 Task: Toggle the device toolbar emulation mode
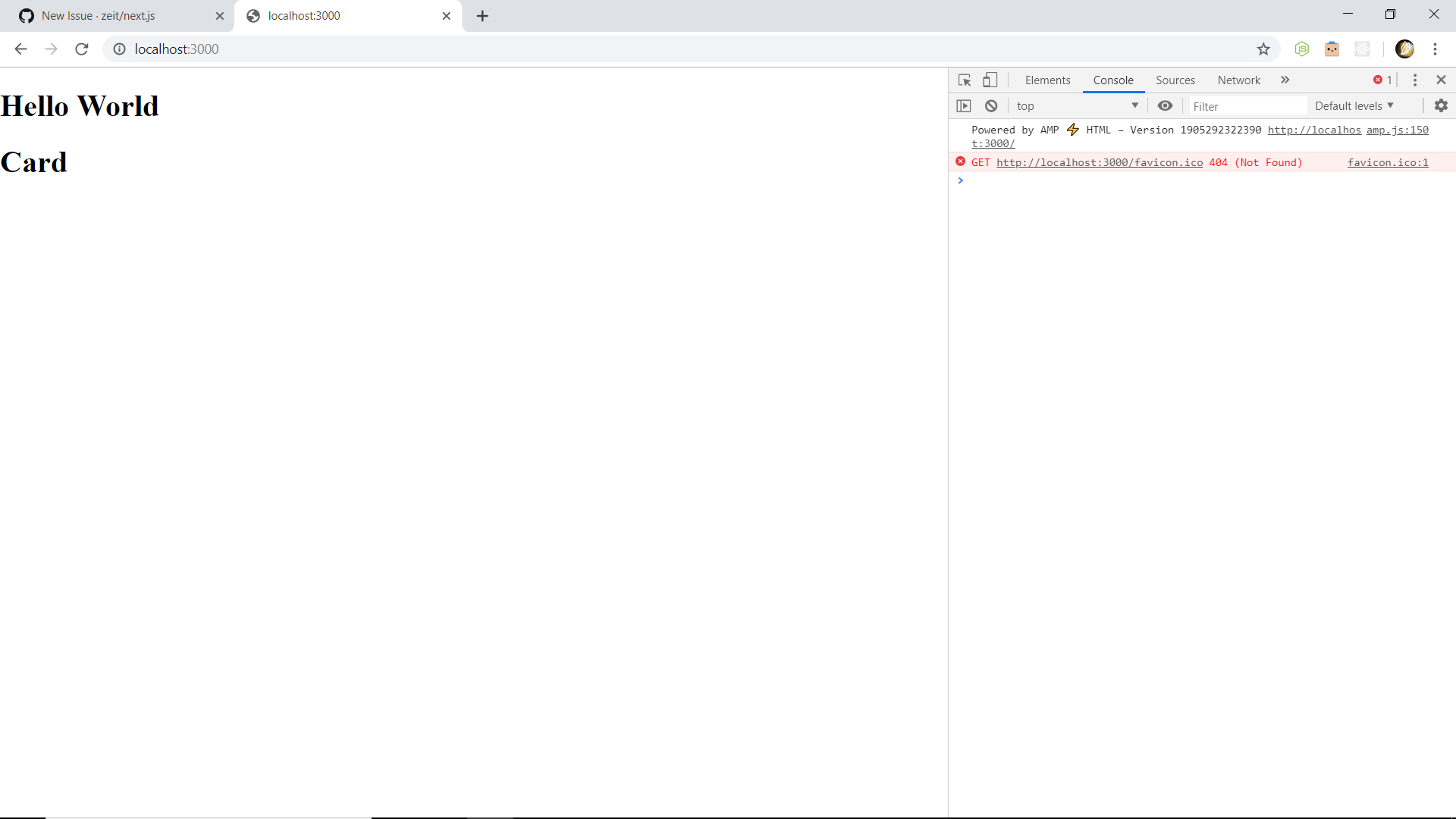(x=990, y=80)
